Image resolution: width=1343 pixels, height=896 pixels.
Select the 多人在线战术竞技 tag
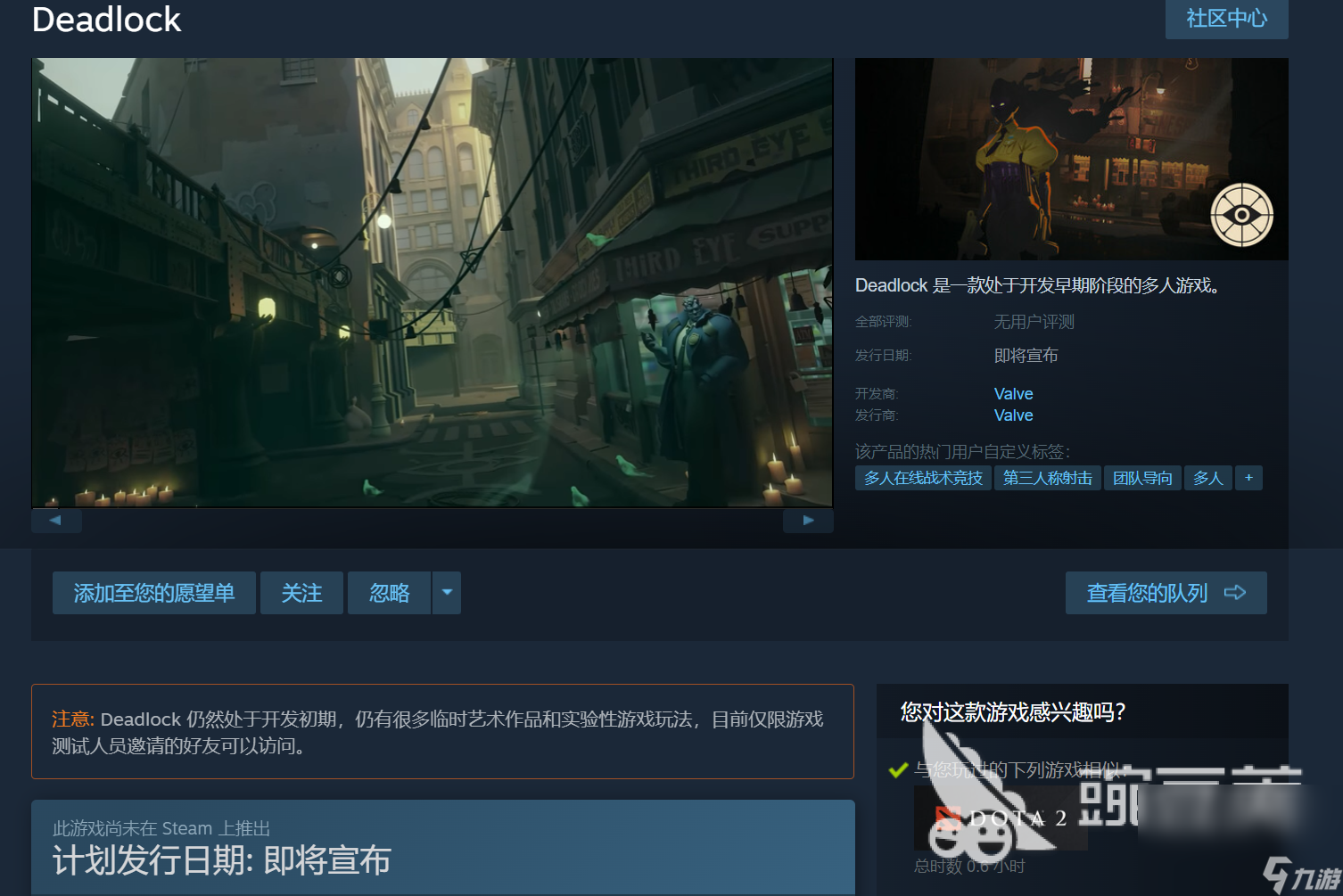(x=923, y=478)
